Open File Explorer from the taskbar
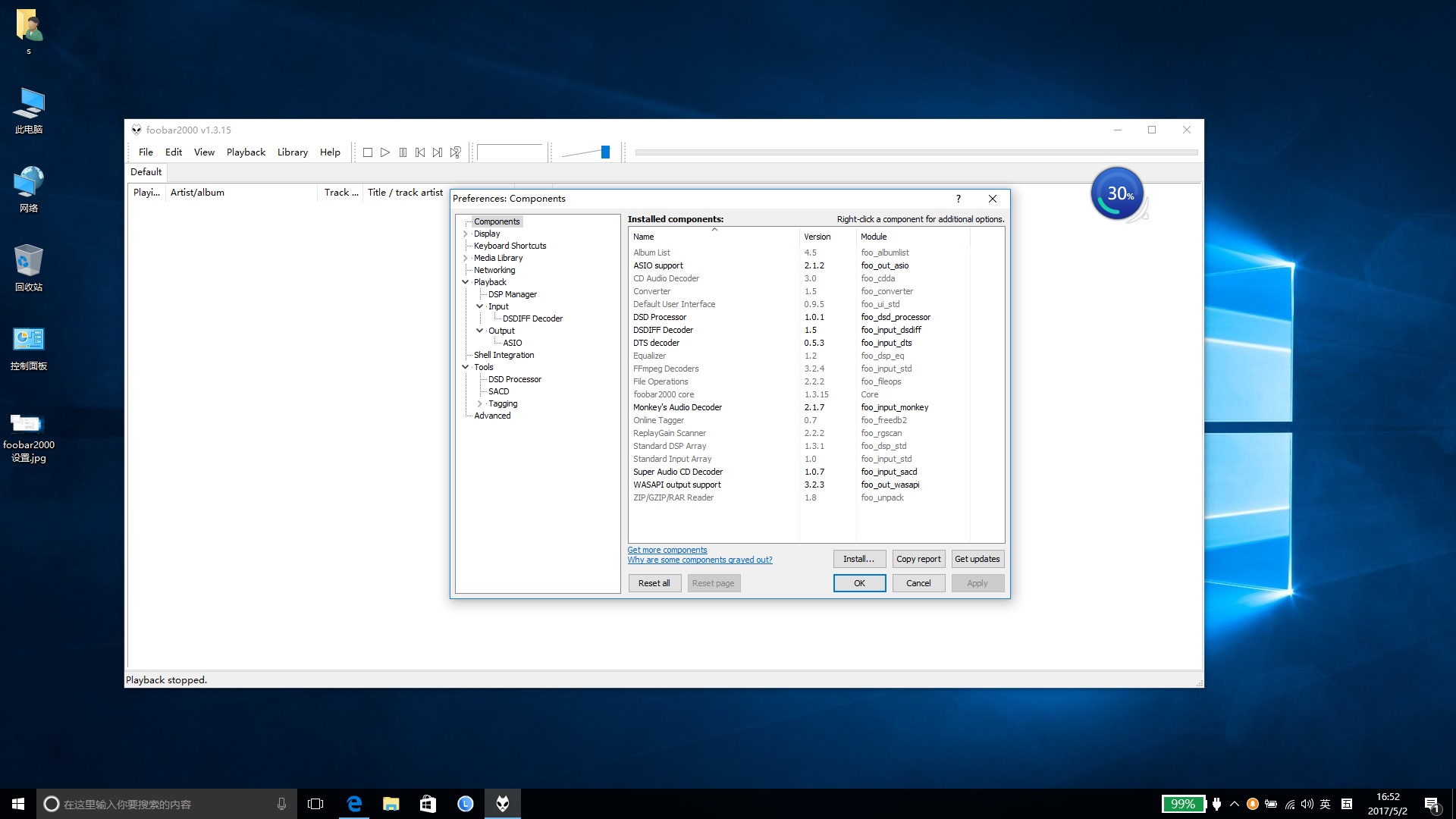 click(x=391, y=803)
